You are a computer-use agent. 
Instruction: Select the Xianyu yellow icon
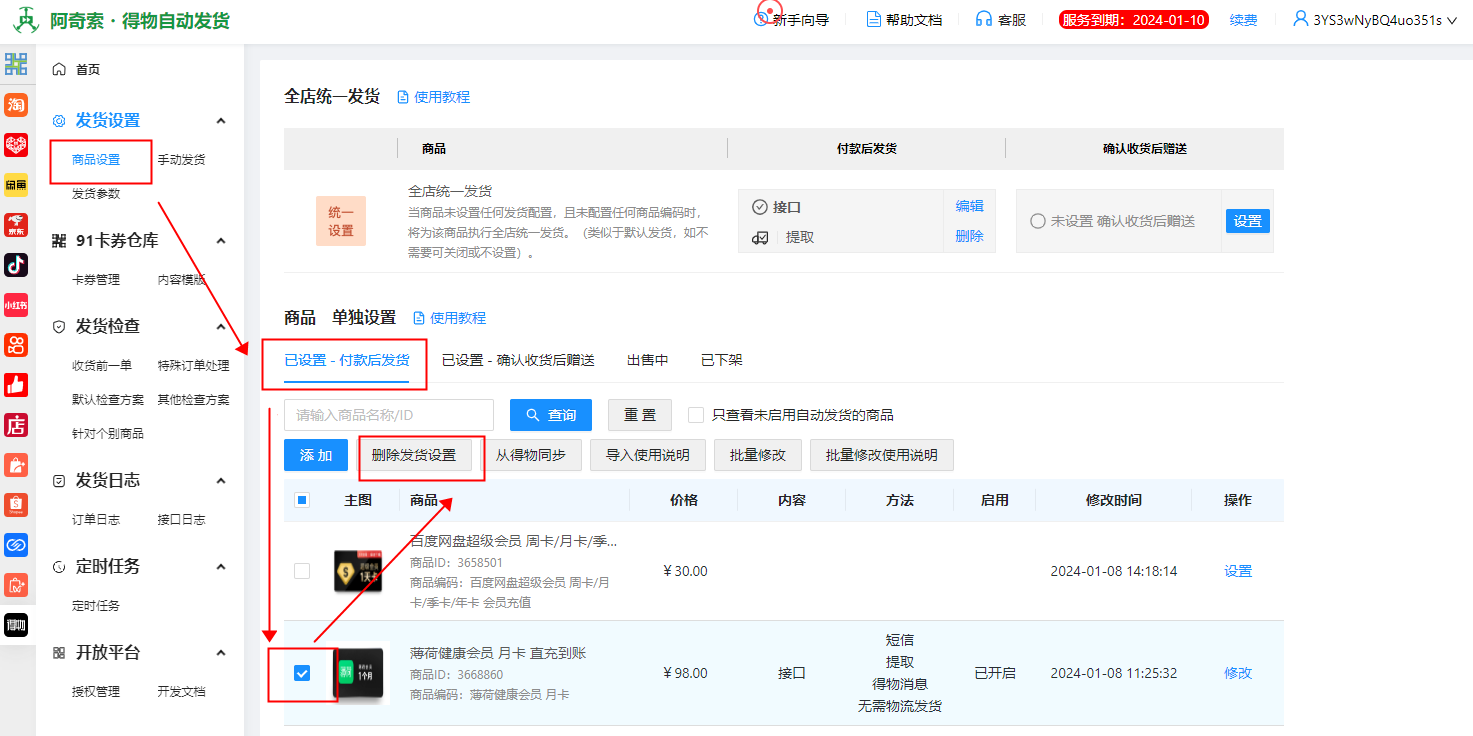(x=16, y=184)
